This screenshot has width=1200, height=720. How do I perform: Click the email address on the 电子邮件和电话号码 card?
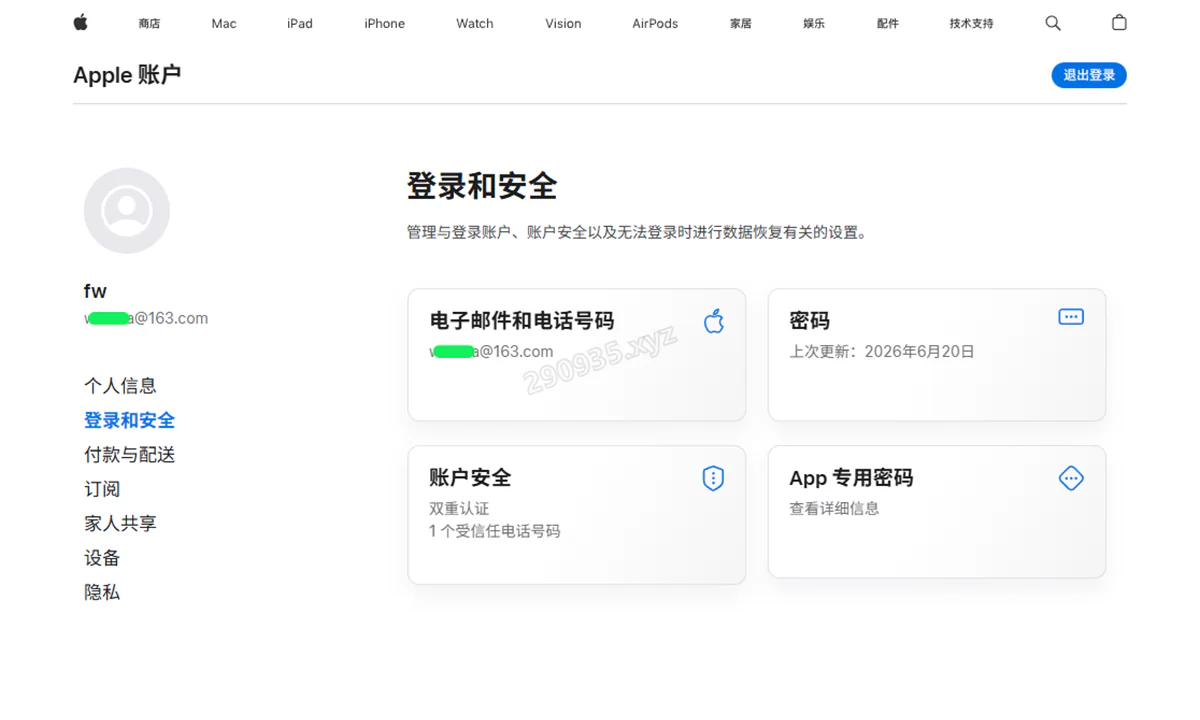click(x=491, y=352)
